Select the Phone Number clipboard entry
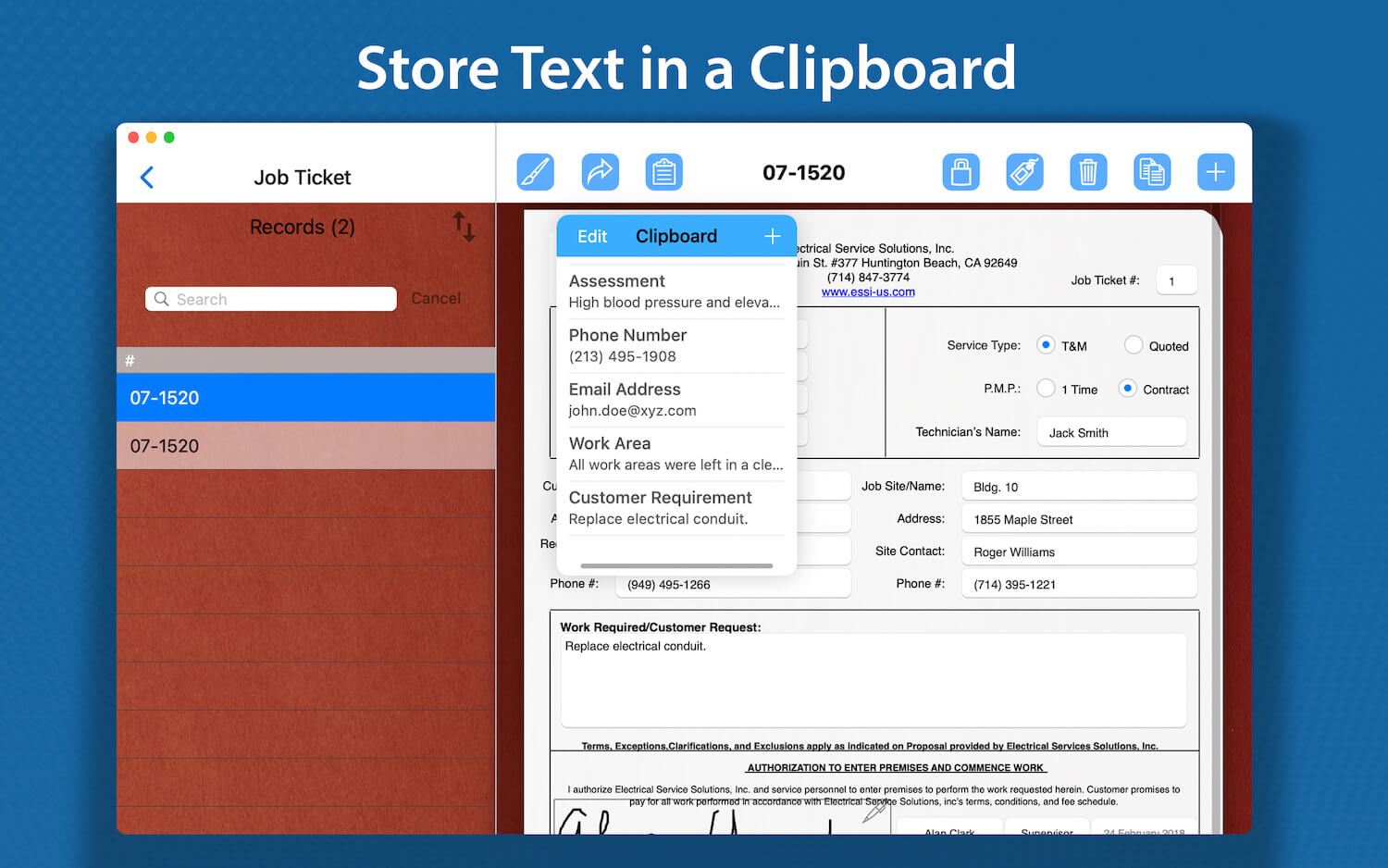 point(675,345)
